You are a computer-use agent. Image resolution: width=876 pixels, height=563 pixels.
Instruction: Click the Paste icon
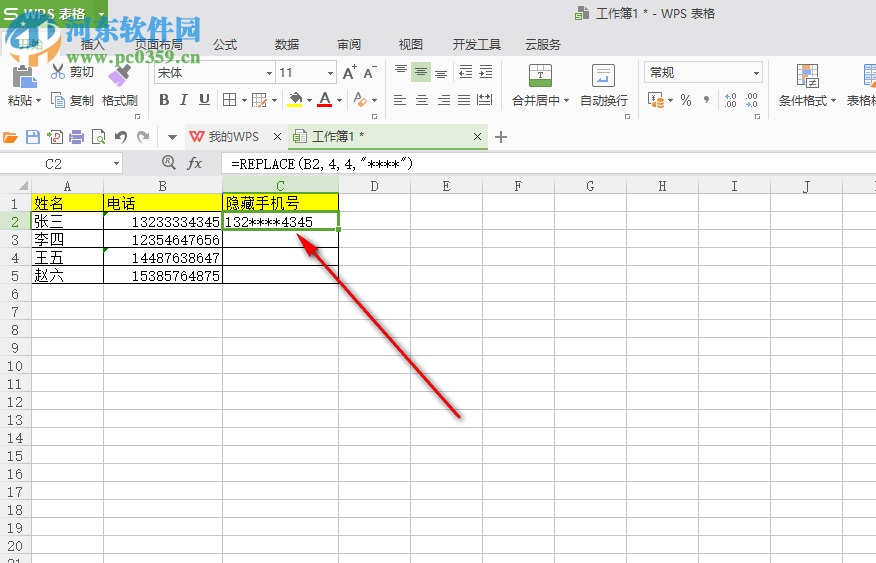click(x=23, y=77)
